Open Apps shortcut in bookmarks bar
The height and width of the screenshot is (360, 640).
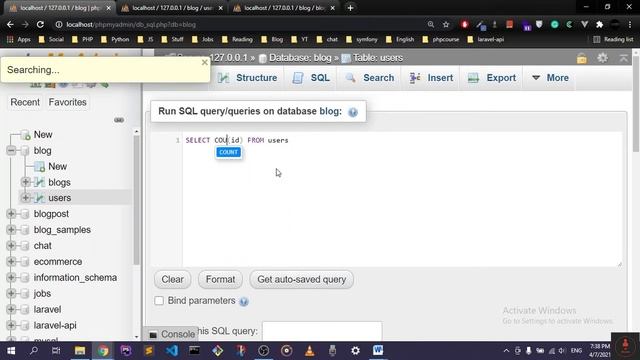19,39
